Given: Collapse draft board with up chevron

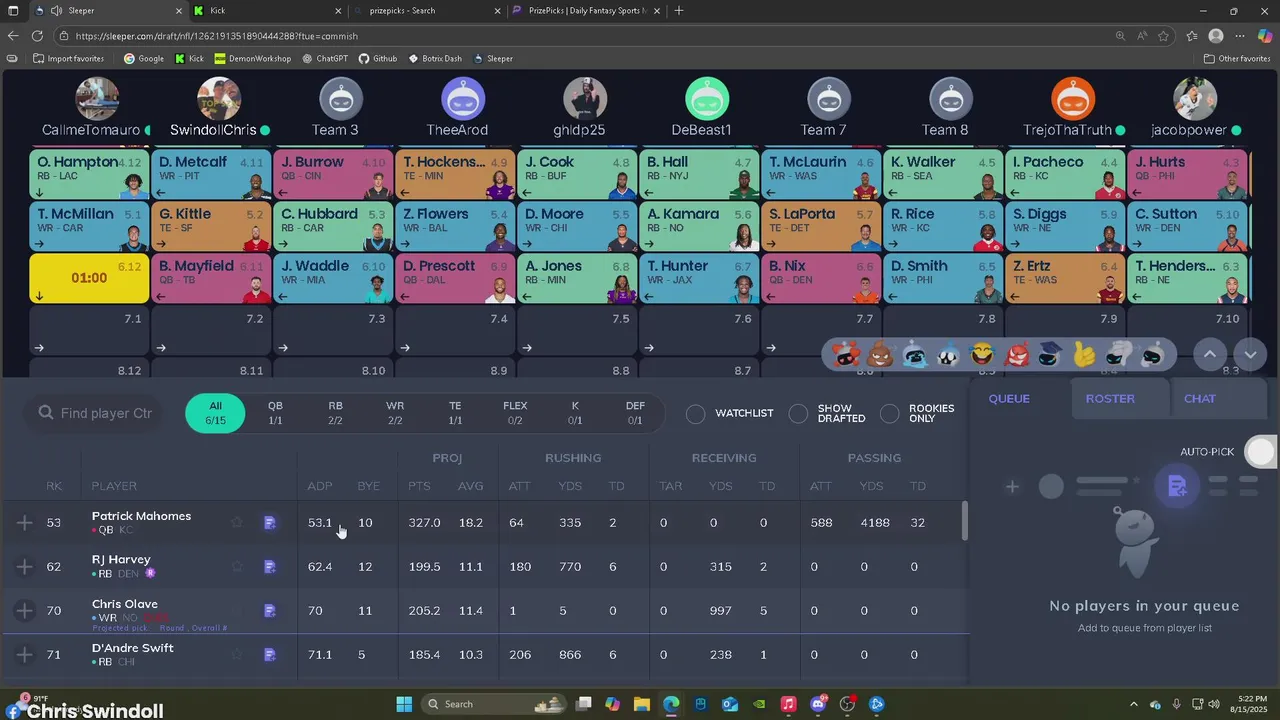Looking at the screenshot, I should (x=1210, y=354).
